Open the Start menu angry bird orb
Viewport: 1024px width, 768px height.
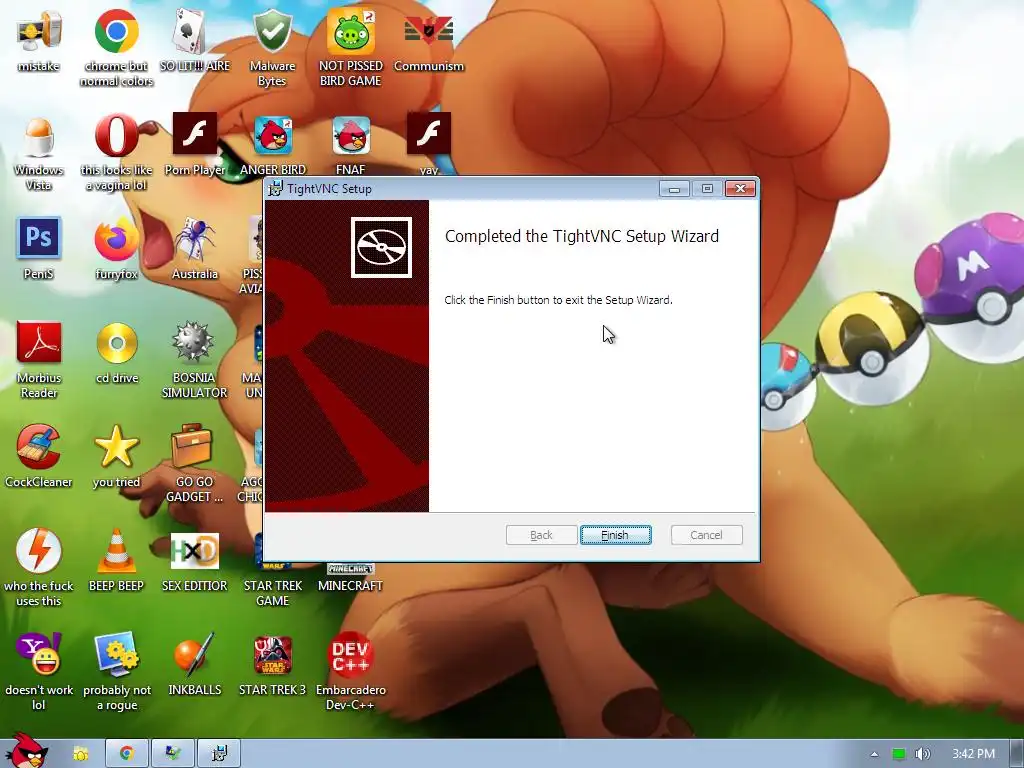(26, 751)
